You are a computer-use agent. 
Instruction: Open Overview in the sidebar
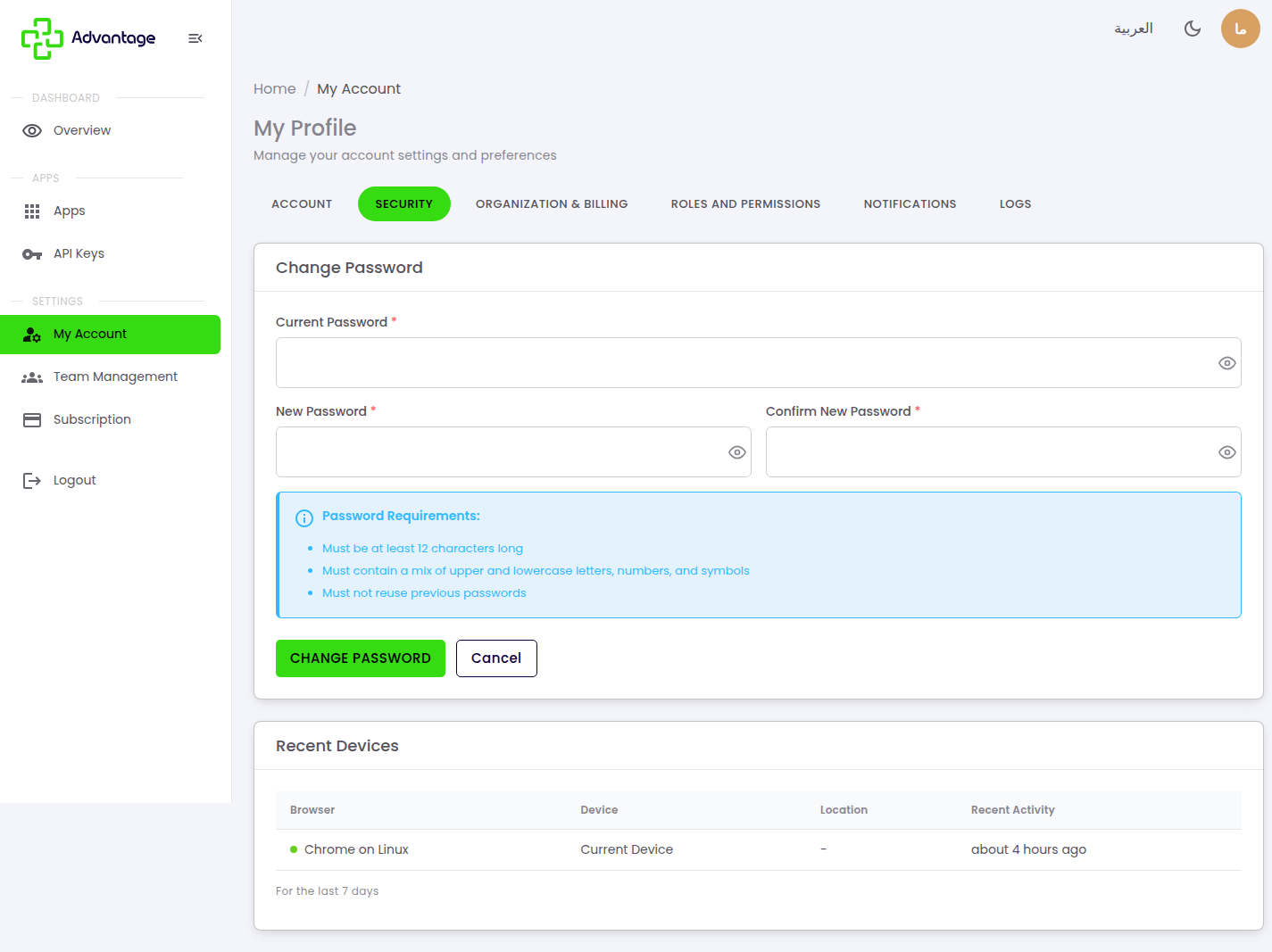point(111,130)
